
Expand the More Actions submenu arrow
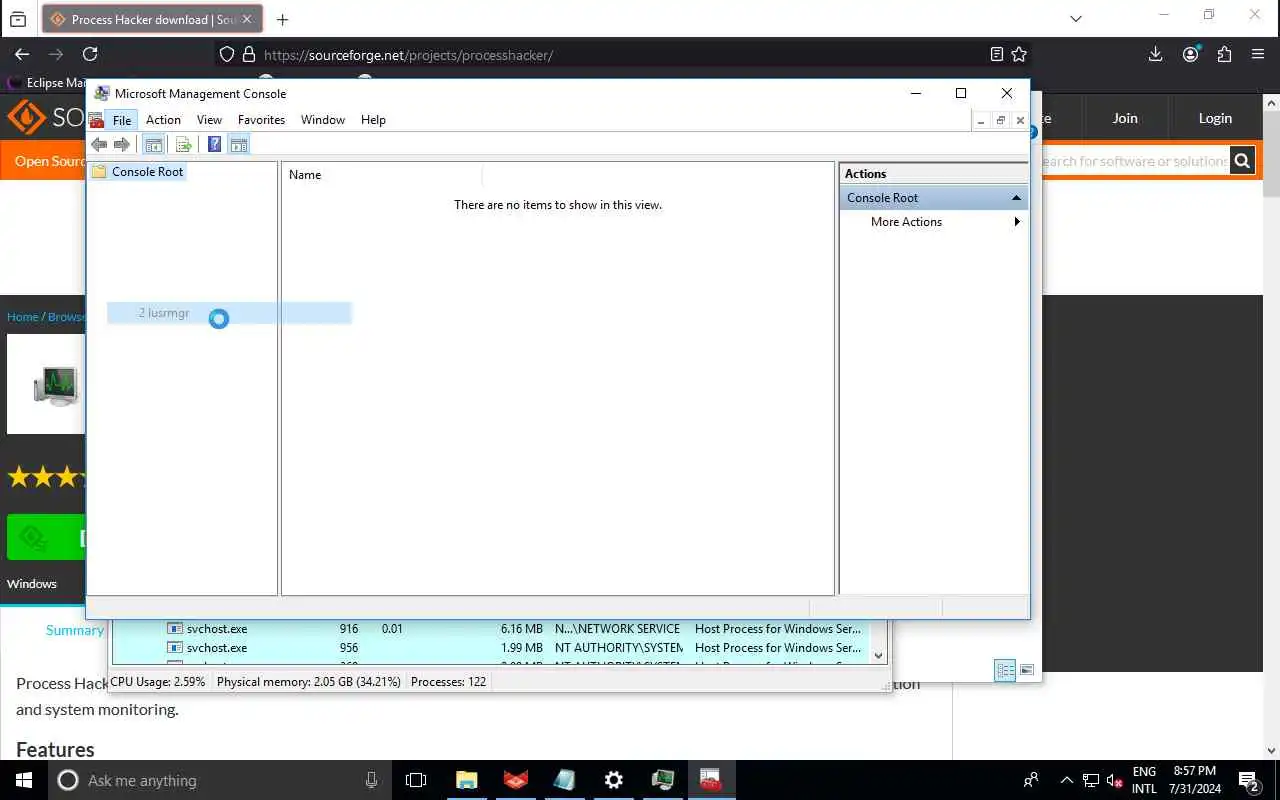(1017, 222)
